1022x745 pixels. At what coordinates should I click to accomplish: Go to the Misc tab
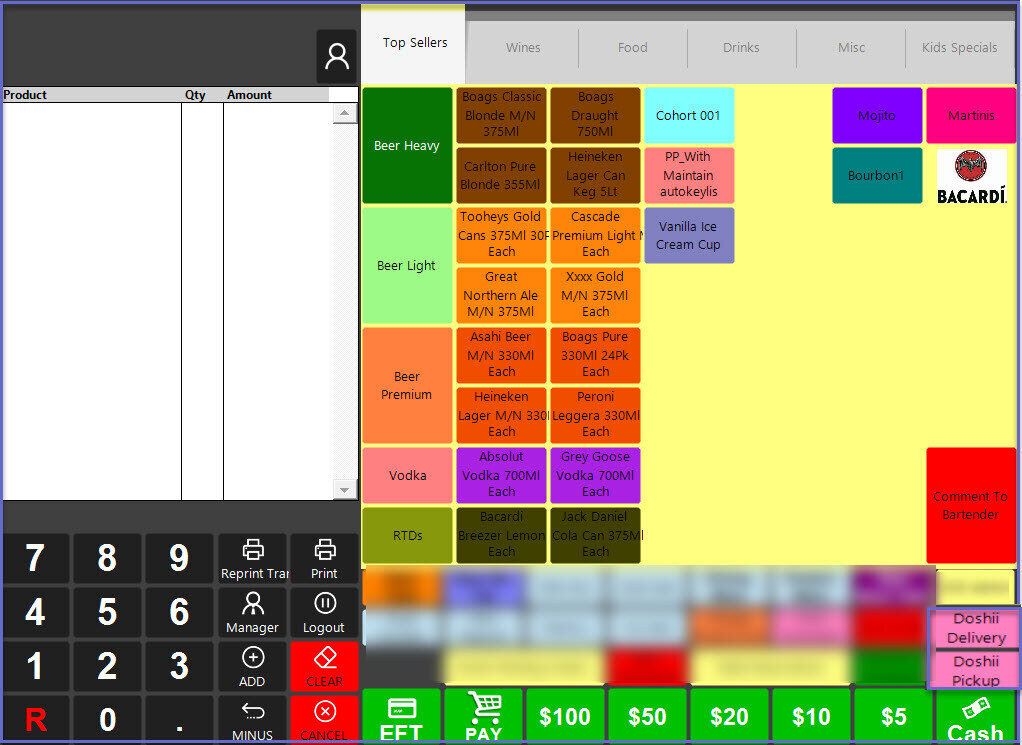pyautogui.click(x=851, y=48)
